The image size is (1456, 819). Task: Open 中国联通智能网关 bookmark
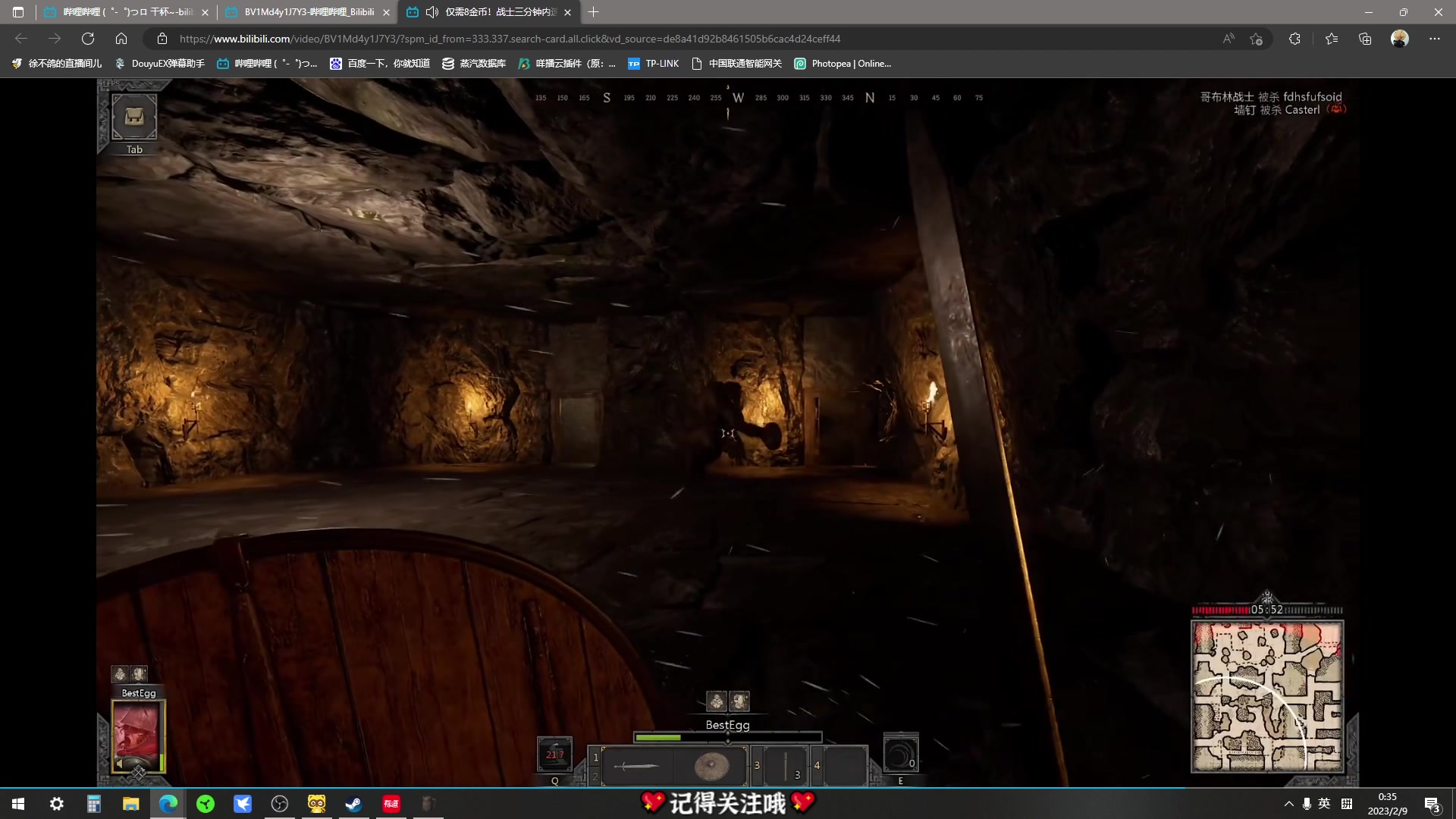coord(737,64)
